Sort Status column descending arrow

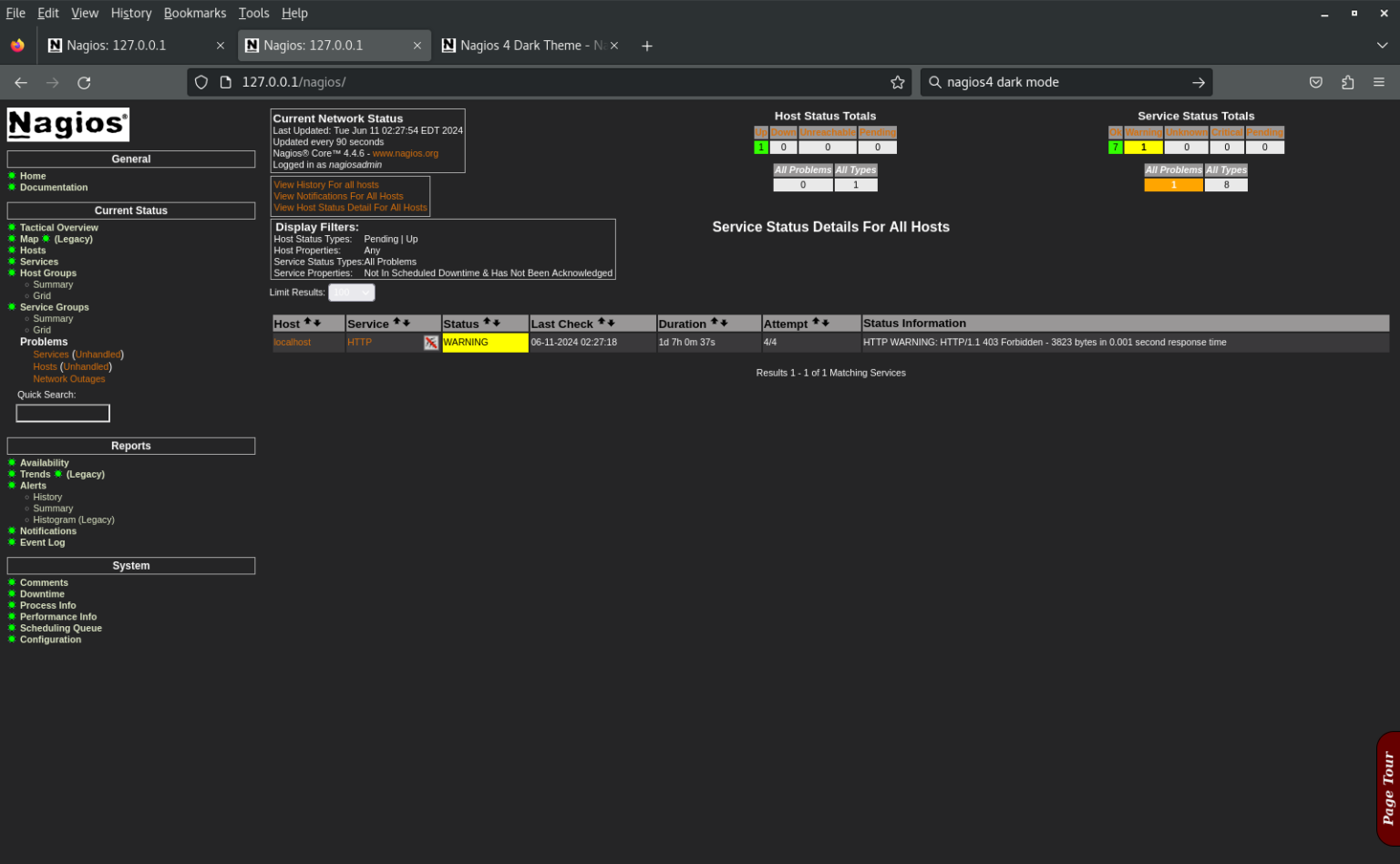tap(496, 323)
